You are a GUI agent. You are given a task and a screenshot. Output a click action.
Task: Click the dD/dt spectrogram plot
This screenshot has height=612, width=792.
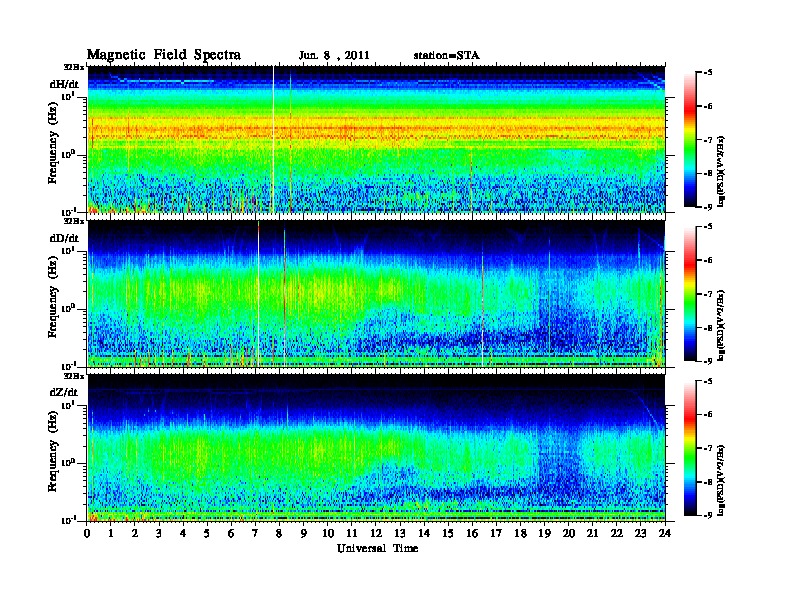click(x=376, y=293)
